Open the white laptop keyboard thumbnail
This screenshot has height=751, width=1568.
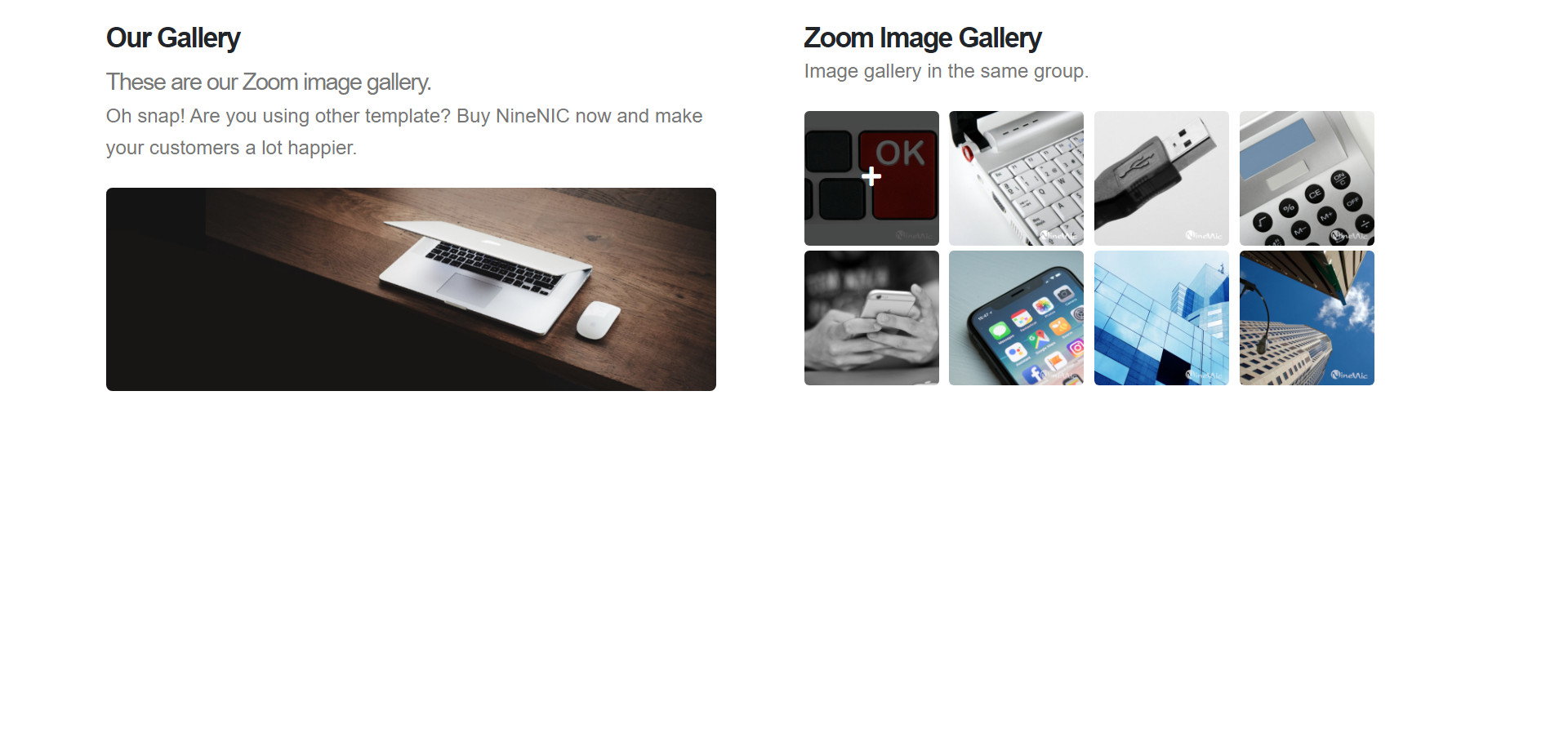pos(1016,178)
